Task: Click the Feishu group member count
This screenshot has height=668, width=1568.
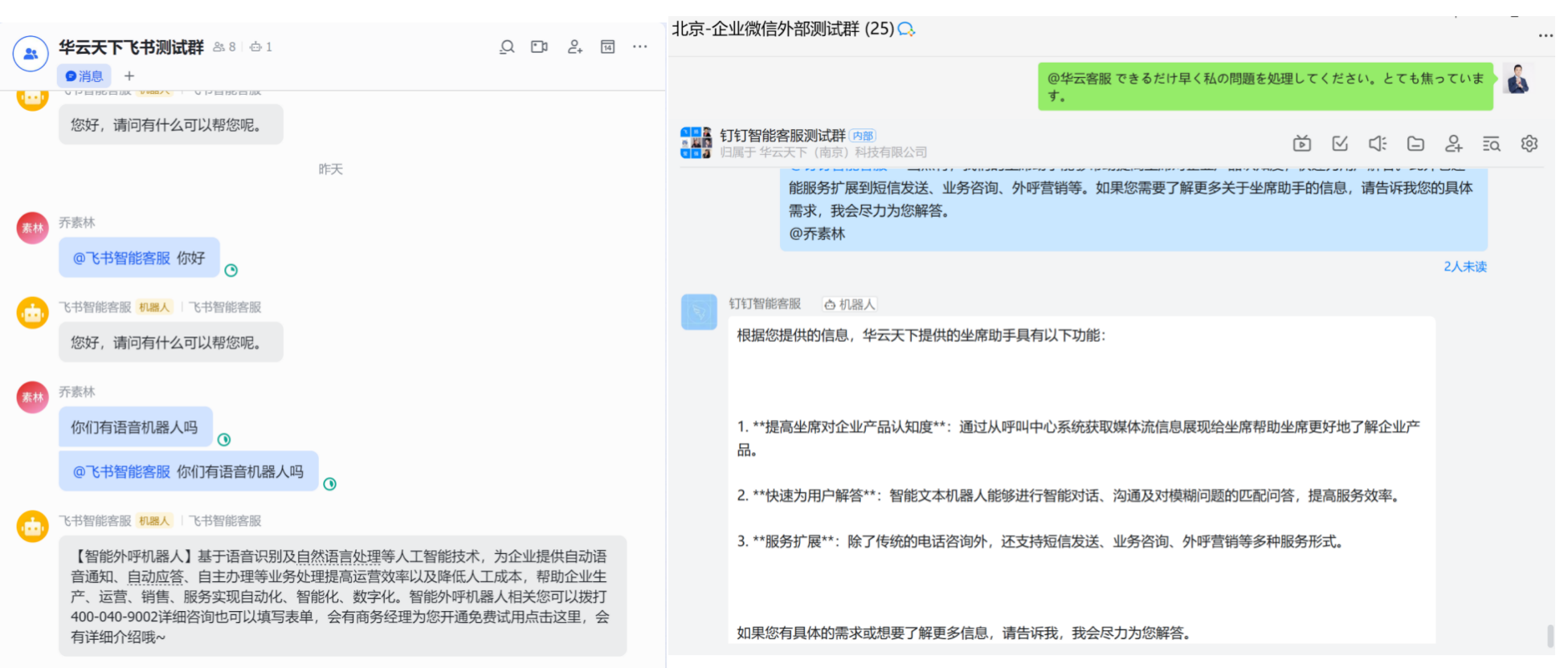Action: [x=225, y=47]
